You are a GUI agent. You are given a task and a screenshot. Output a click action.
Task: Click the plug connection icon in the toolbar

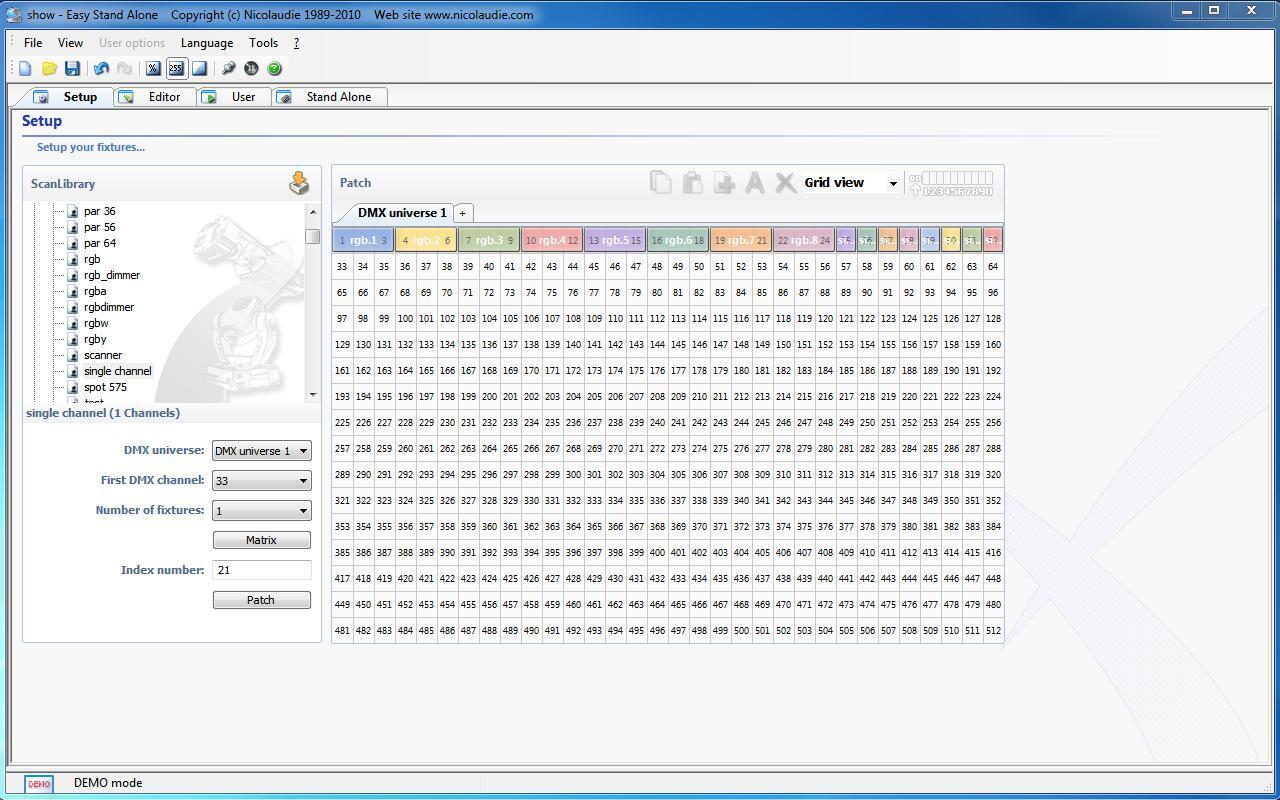229,69
